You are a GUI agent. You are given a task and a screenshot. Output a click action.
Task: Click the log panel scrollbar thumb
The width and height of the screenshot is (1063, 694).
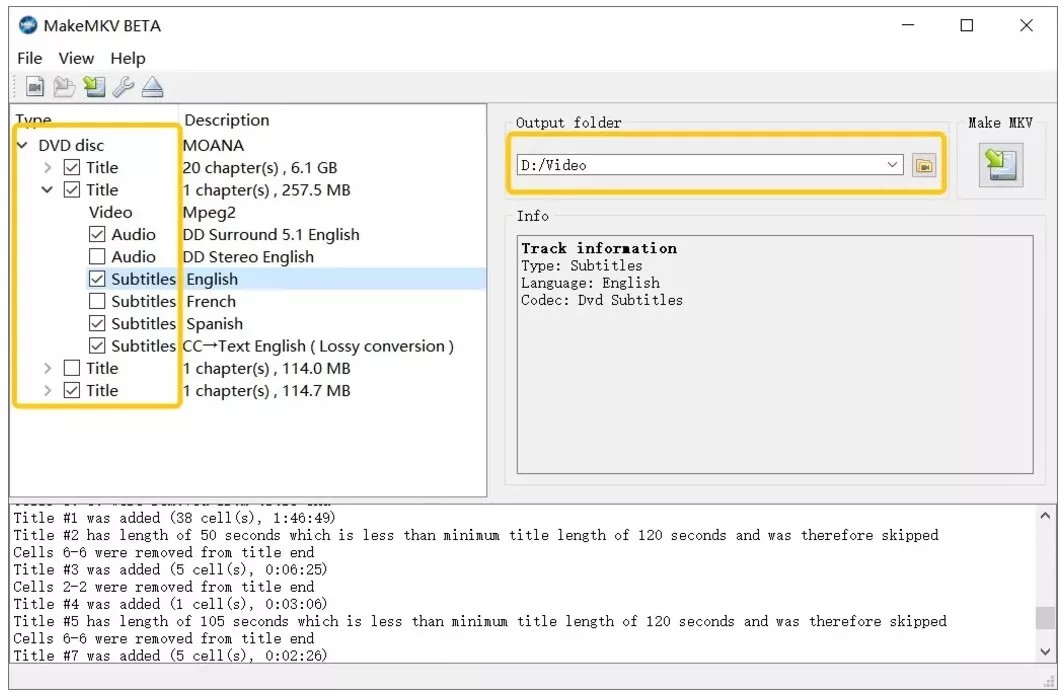tap(1045, 617)
